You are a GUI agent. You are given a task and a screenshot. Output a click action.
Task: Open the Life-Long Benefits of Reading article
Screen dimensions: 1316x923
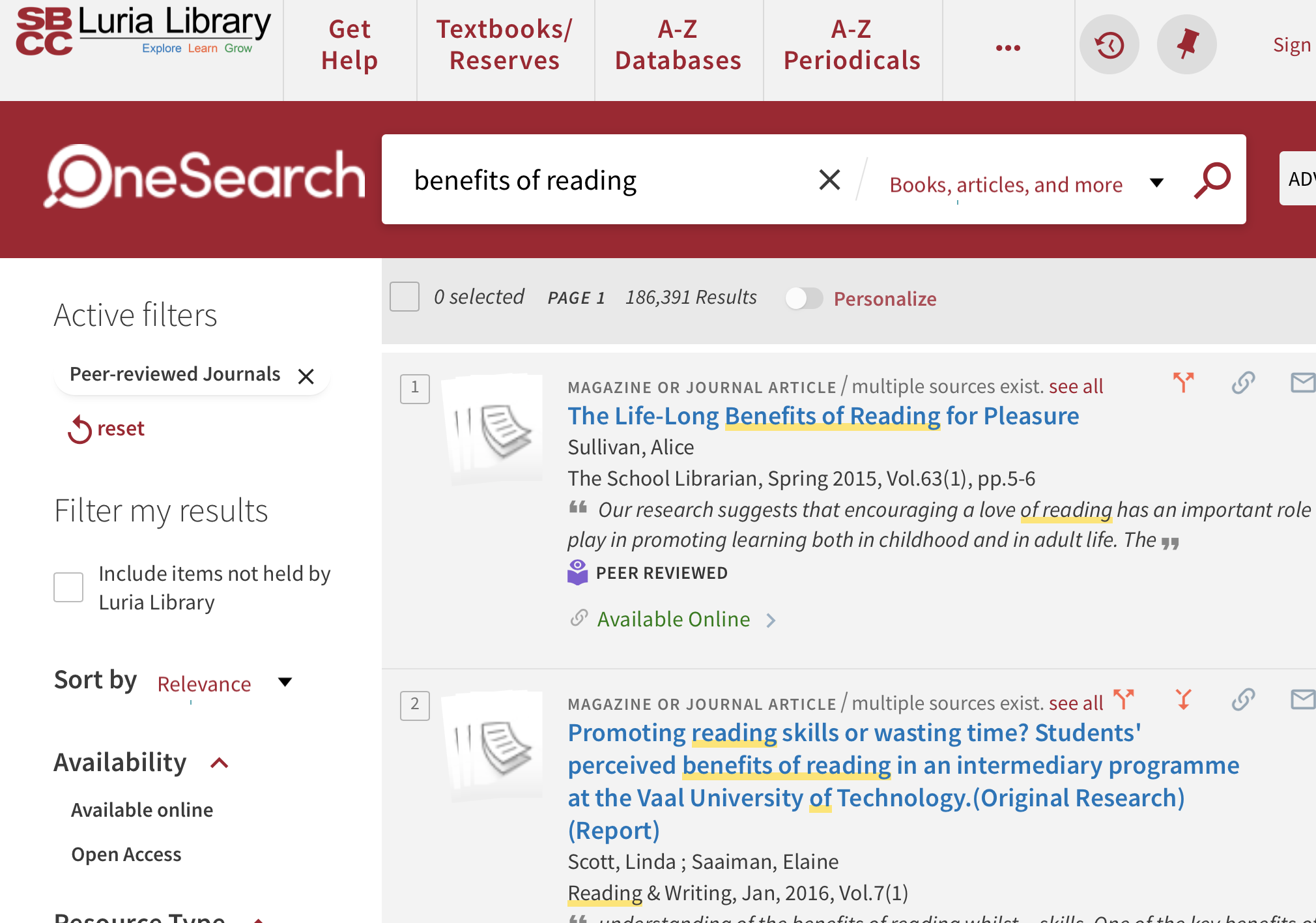tap(822, 415)
